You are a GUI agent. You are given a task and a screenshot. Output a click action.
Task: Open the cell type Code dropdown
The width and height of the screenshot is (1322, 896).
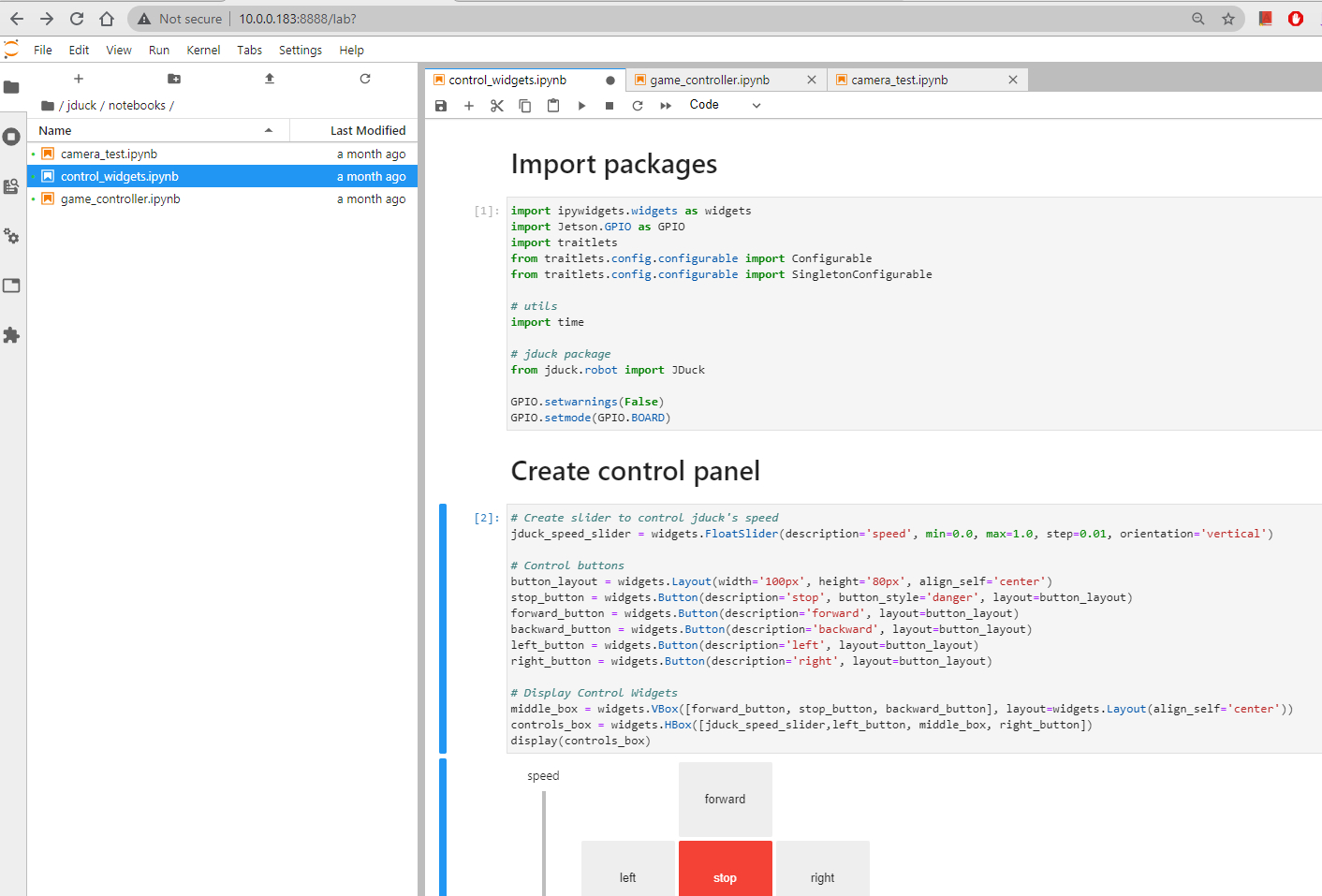(725, 105)
